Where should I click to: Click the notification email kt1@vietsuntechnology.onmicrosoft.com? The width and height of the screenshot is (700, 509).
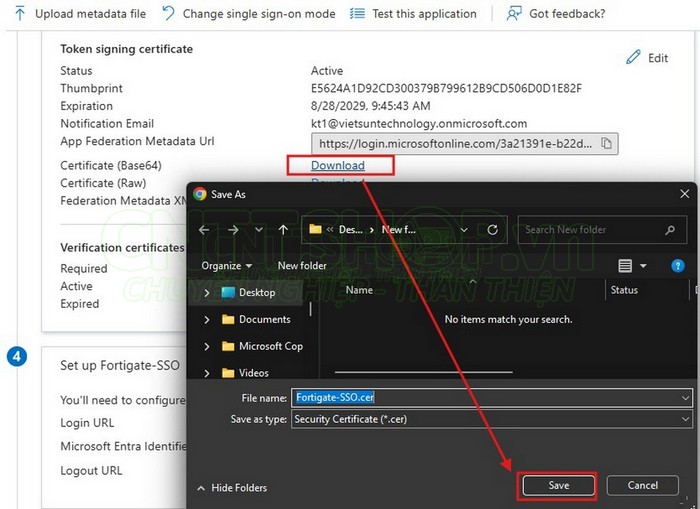[x=419, y=124]
